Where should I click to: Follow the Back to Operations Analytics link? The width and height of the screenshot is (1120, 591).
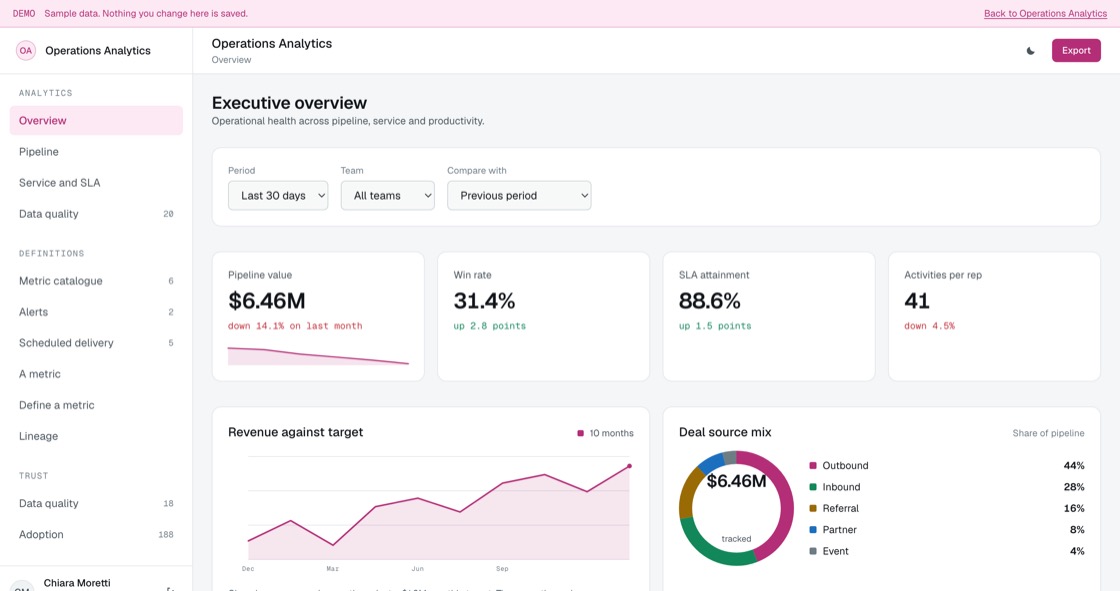pyautogui.click(x=1045, y=14)
